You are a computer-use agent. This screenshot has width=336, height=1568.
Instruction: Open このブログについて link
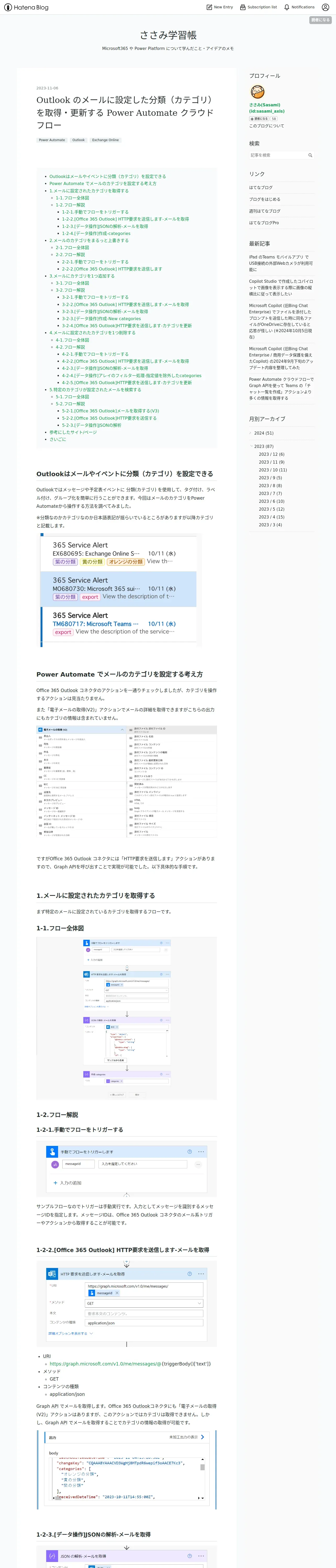[266, 126]
